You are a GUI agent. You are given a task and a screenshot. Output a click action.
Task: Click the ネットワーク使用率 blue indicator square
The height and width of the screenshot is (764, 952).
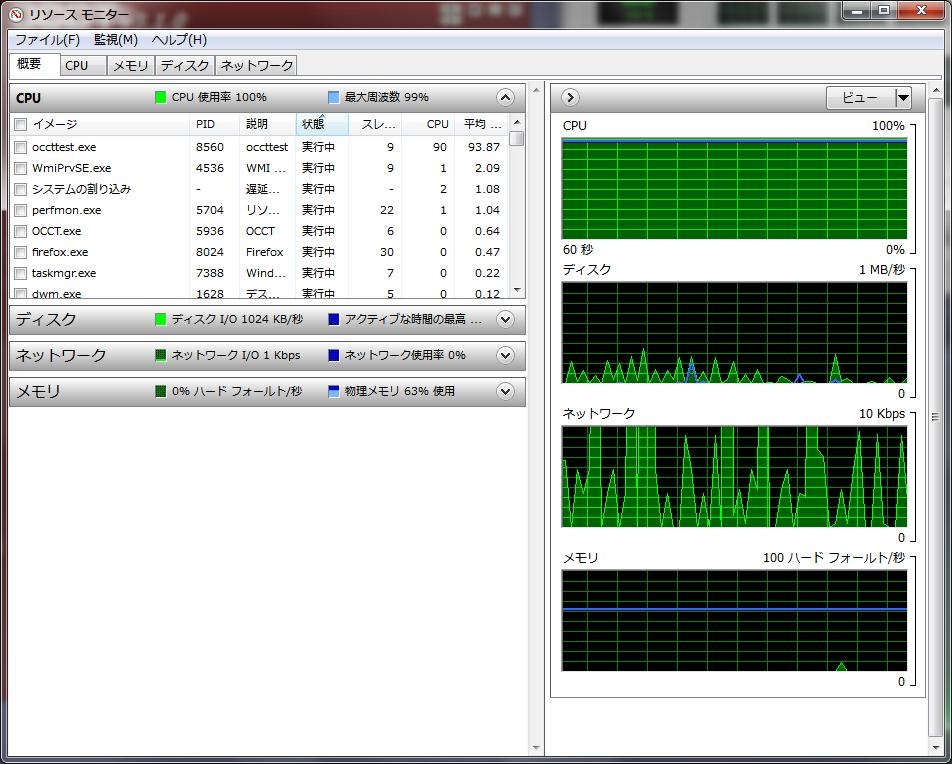(x=333, y=355)
